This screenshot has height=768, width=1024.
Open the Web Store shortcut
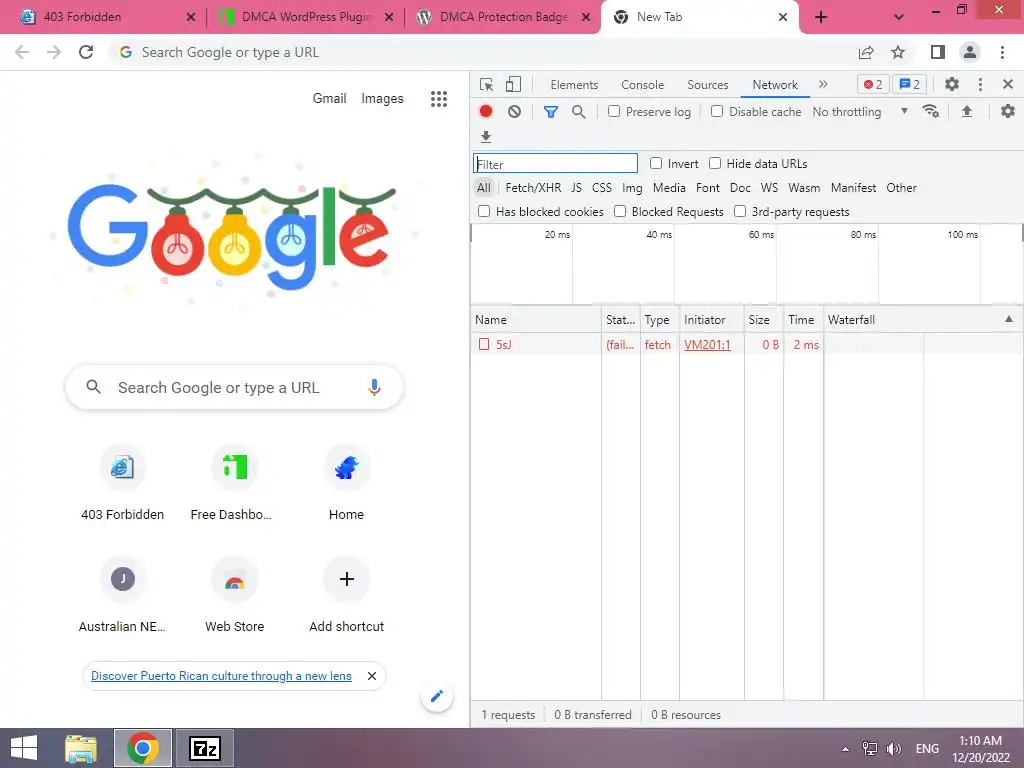click(x=234, y=596)
